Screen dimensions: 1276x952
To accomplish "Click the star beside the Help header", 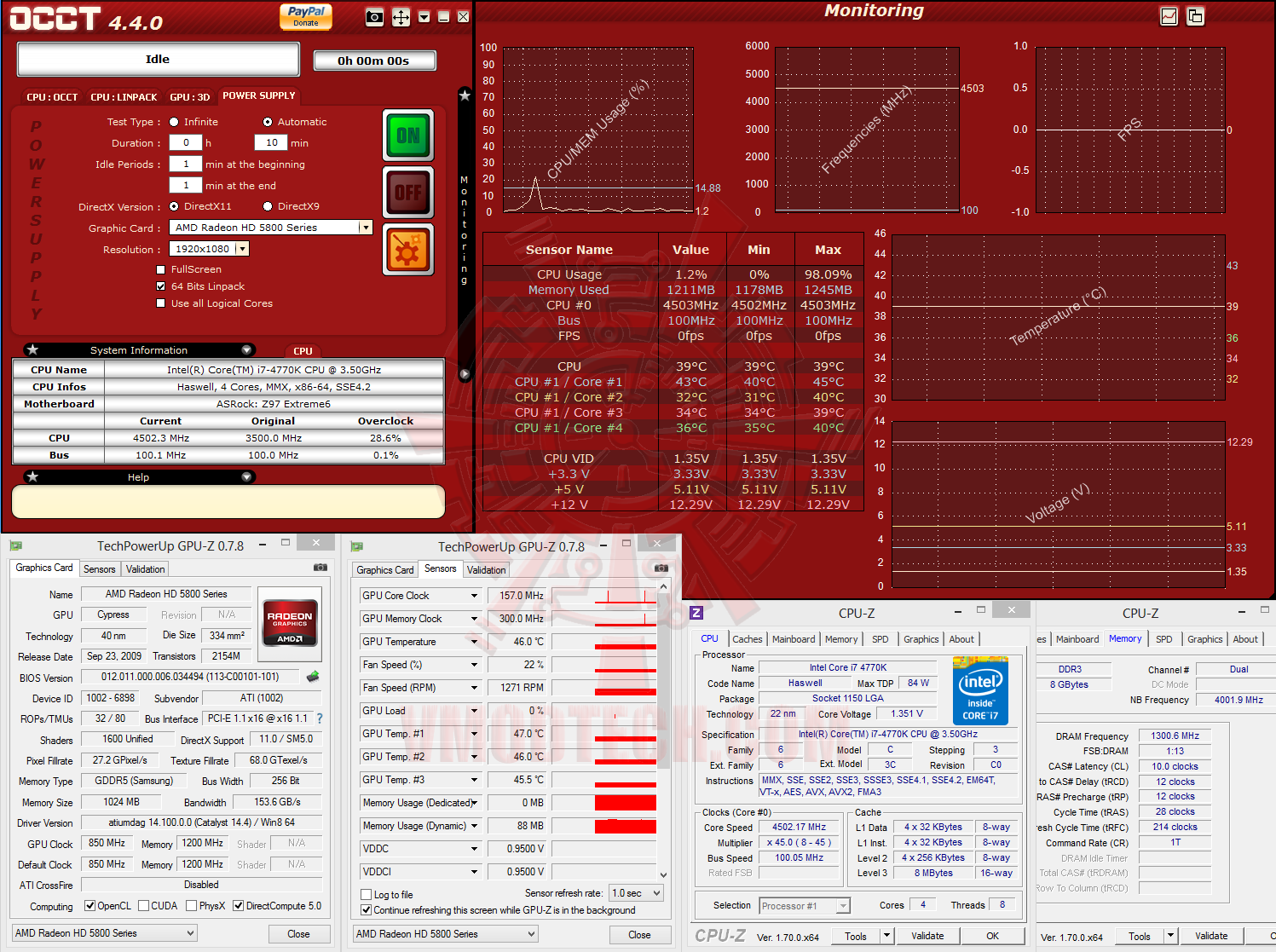I will pyautogui.click(x=32, y=476).
